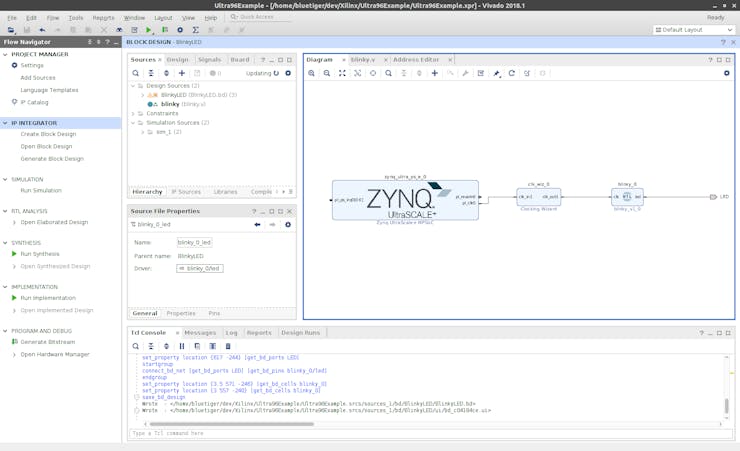Click the pin icon in diagram toolbar

point(496,73)
